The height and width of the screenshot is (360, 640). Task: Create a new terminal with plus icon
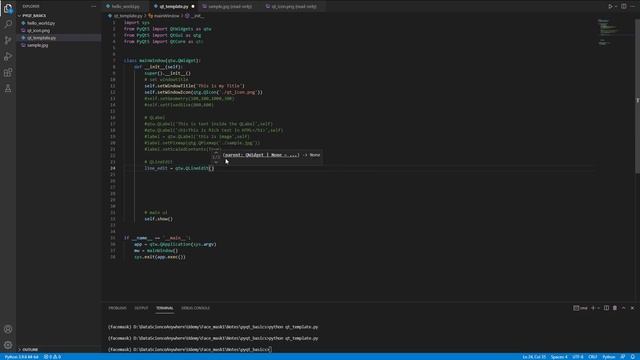click(x=593, y=308)
